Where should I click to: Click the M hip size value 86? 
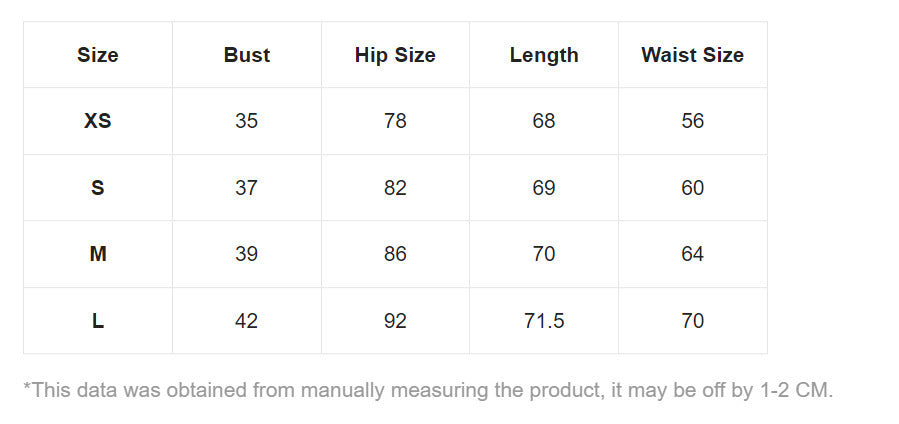[395, 254]
